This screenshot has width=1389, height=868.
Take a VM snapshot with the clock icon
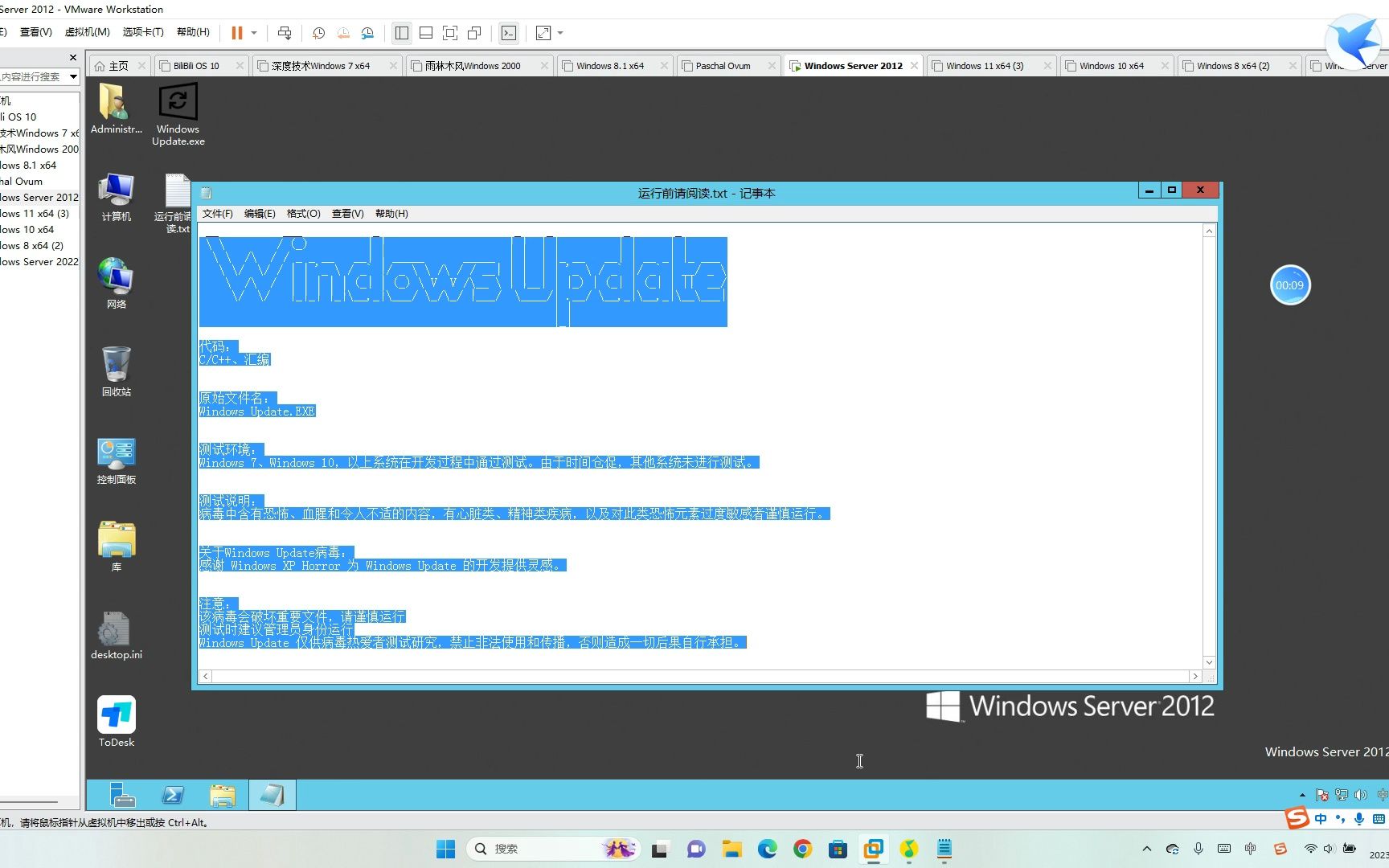point(318,33)
